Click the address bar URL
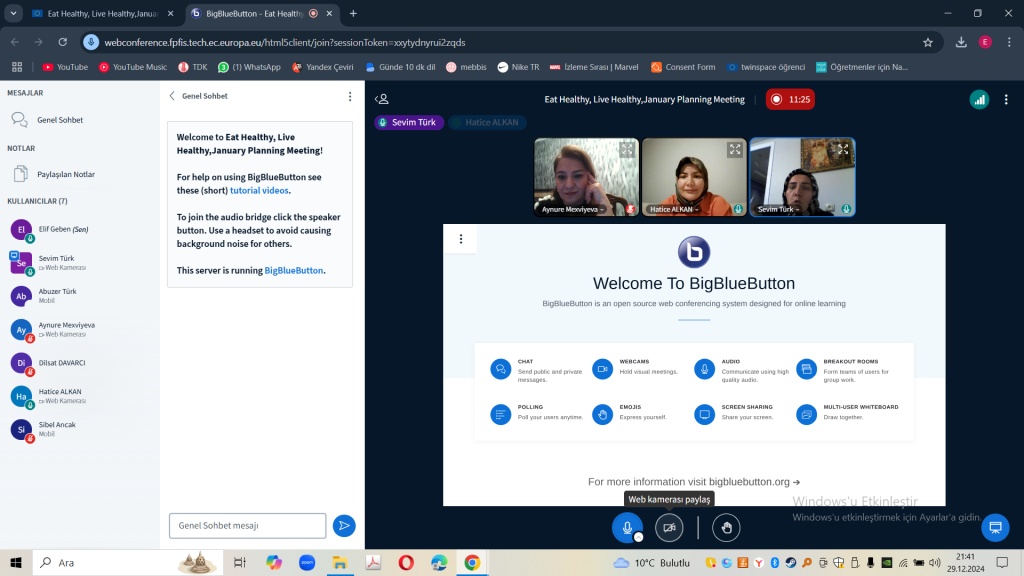1024x576 pixels. [285, 42]
